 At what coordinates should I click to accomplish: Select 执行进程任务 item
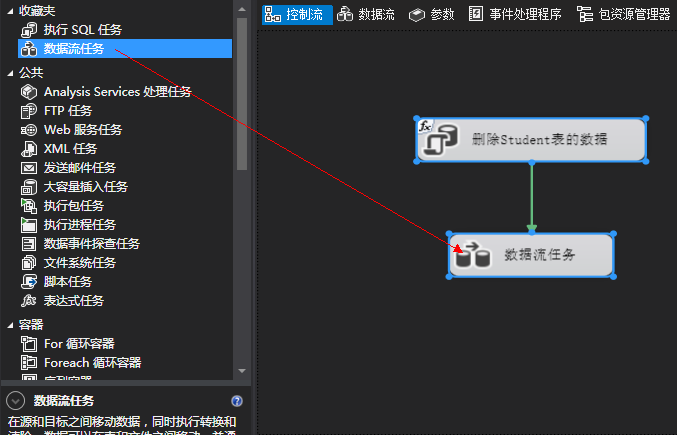point(125,225)
